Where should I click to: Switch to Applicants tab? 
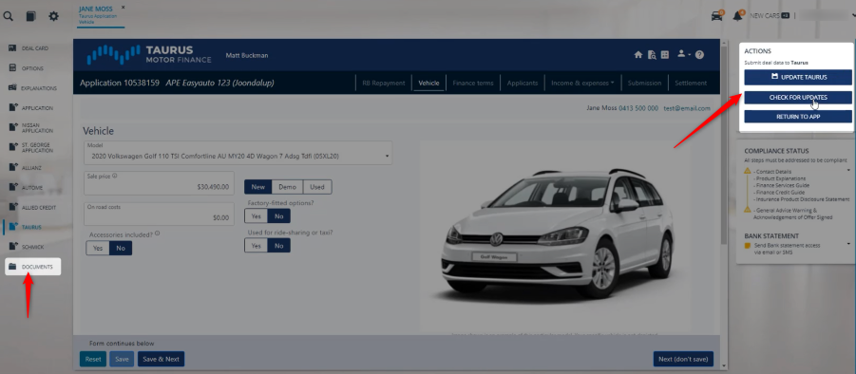(522, 83)
